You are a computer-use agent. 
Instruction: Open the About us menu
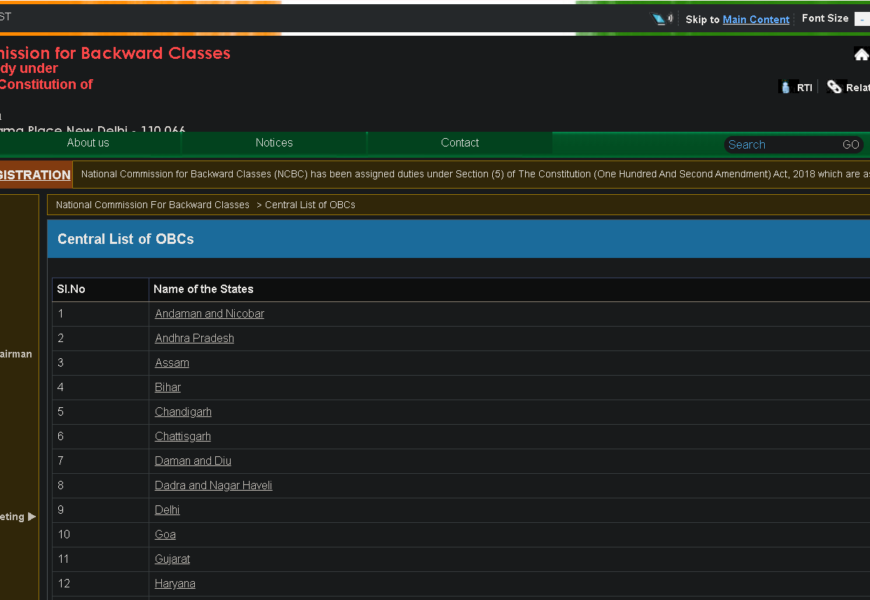(x=88, y=143)
